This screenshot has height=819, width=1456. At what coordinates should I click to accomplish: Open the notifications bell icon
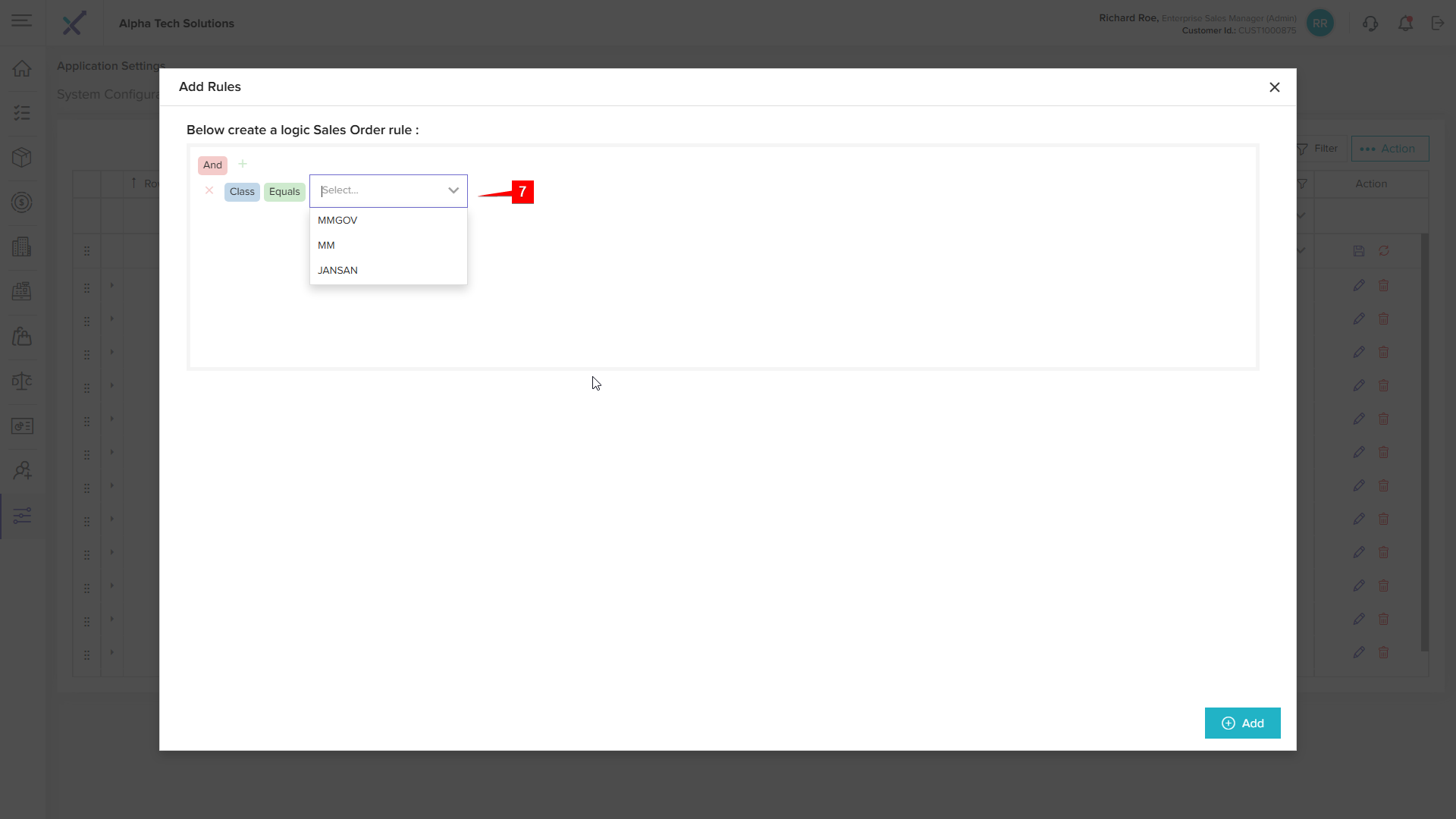click(x=1405, y=24)
